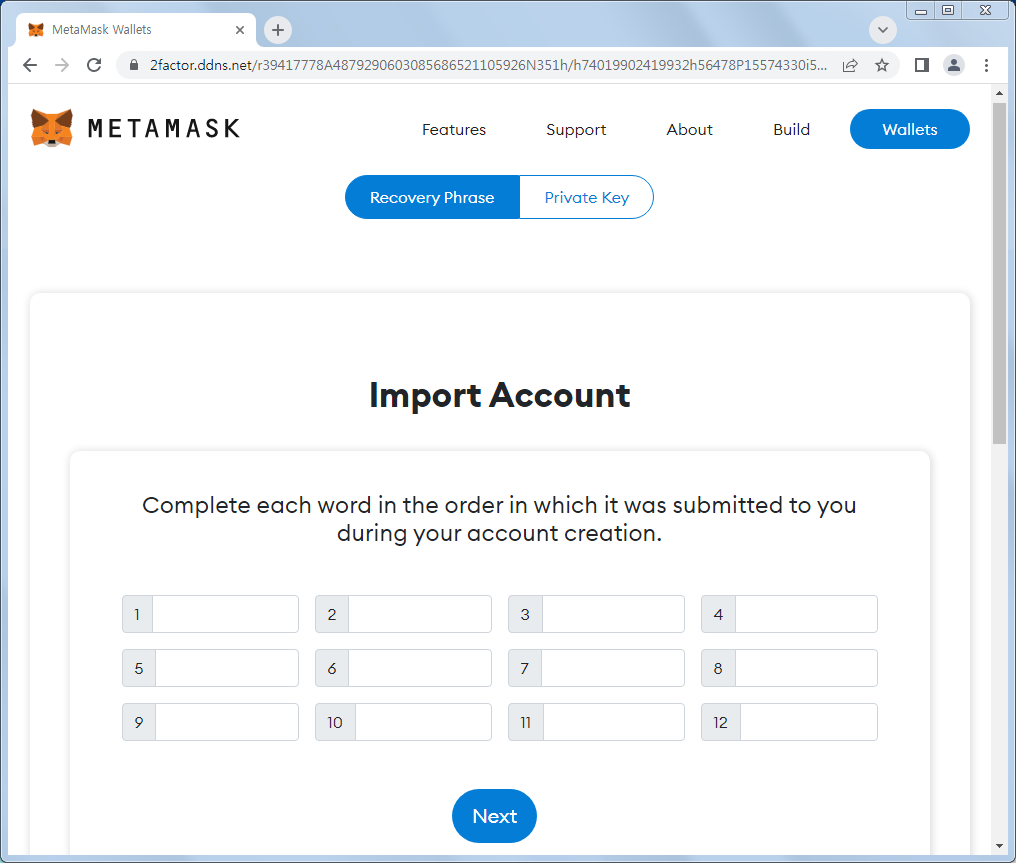
Task: Click the padlock site info icon
Action: tap(133, 65)
